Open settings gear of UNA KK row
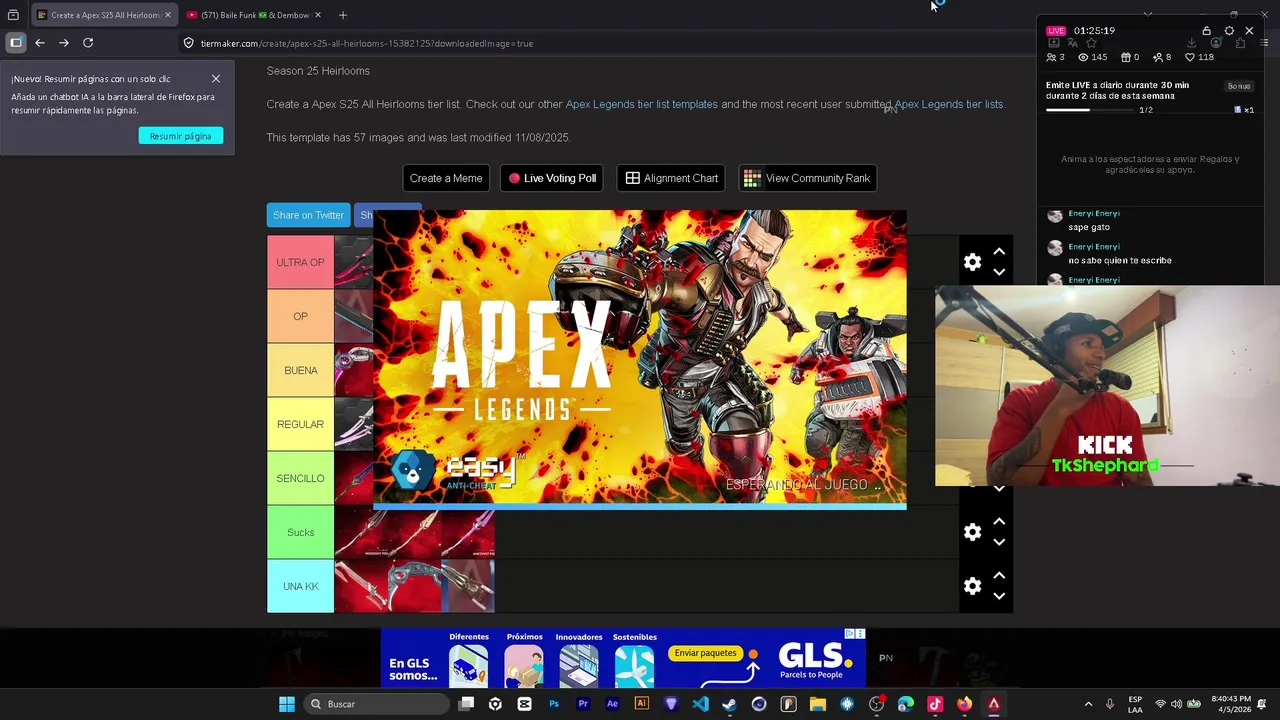Viewport: 1280px width, 720px height. pyautogui.click(x=972, y=586)
